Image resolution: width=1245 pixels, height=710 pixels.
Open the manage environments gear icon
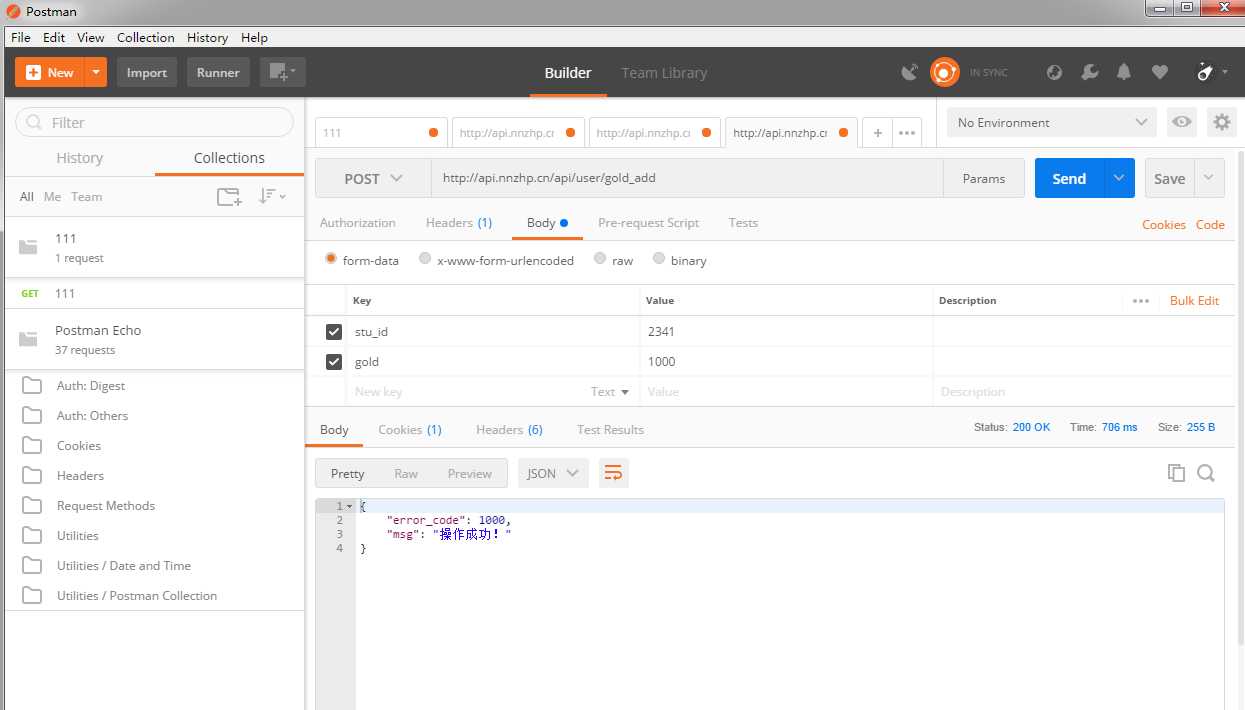tap(1221, 122)
